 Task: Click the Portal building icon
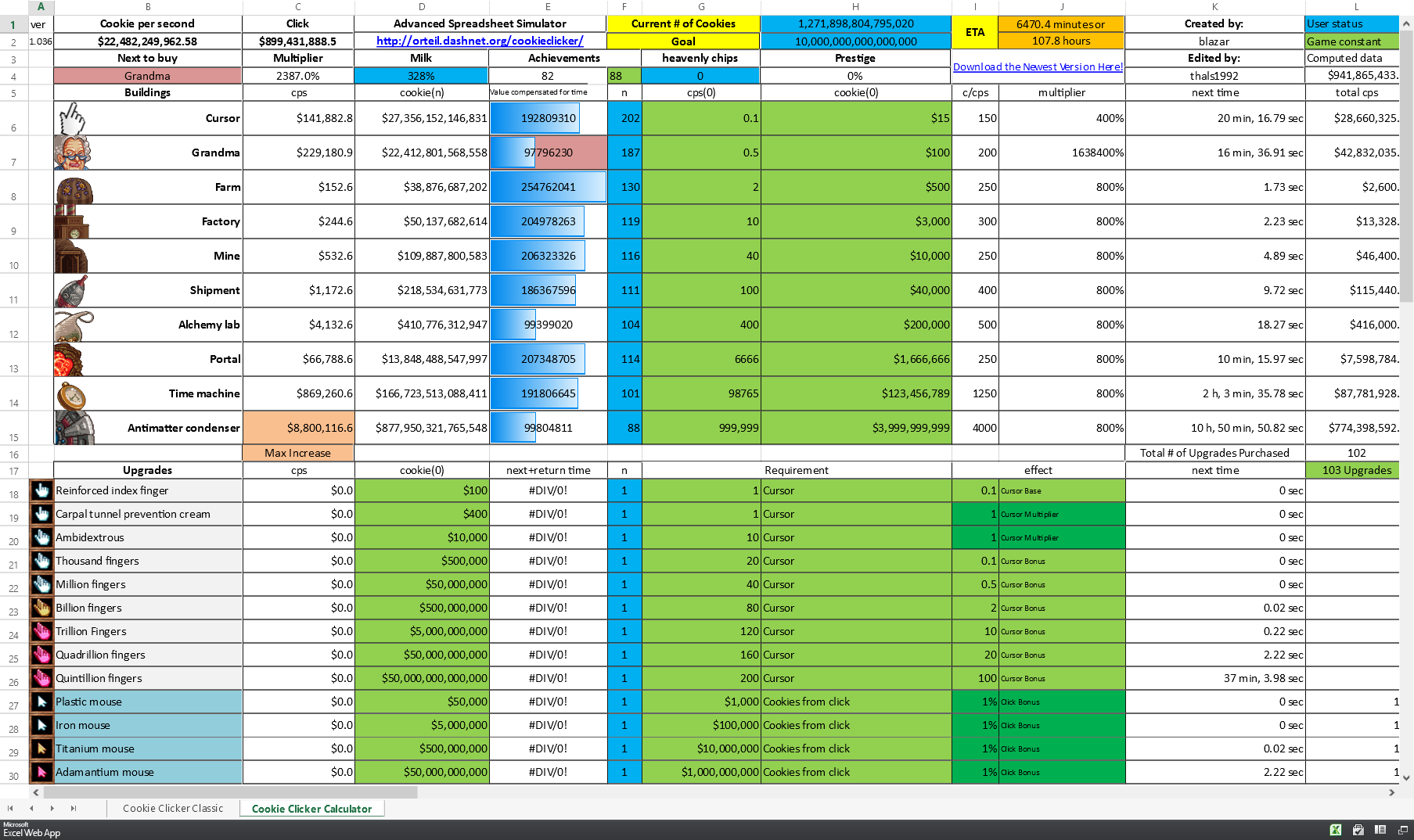[x=69, y=360]
